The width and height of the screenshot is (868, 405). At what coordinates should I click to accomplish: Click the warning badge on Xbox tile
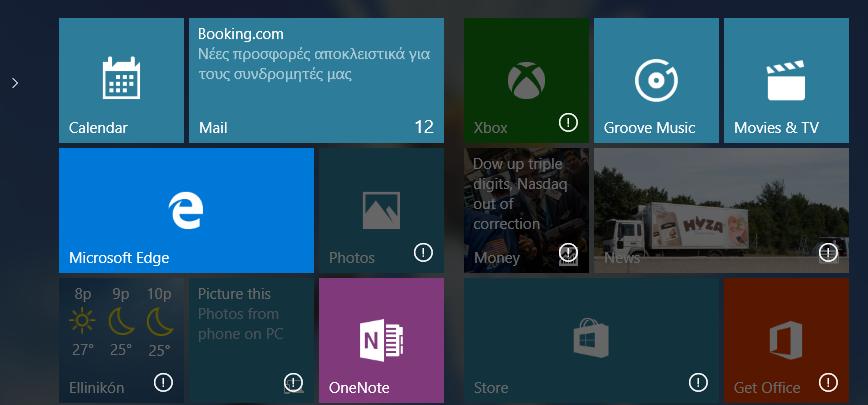(568, 123)
